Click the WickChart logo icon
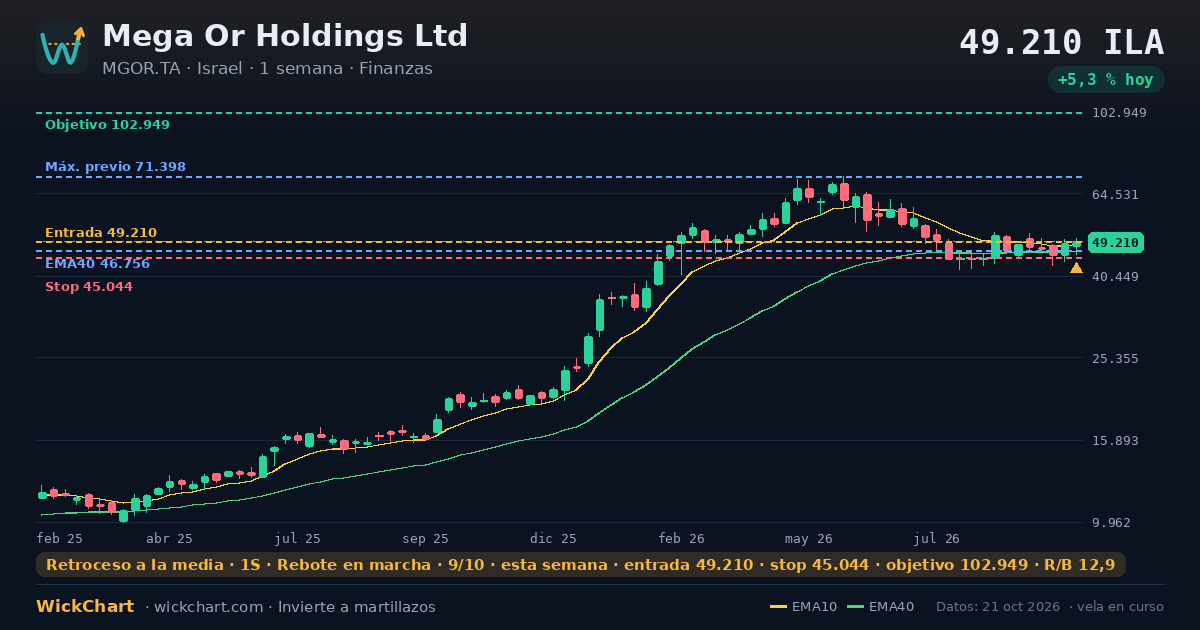The image size is (1200, 630). pos(62,48)
